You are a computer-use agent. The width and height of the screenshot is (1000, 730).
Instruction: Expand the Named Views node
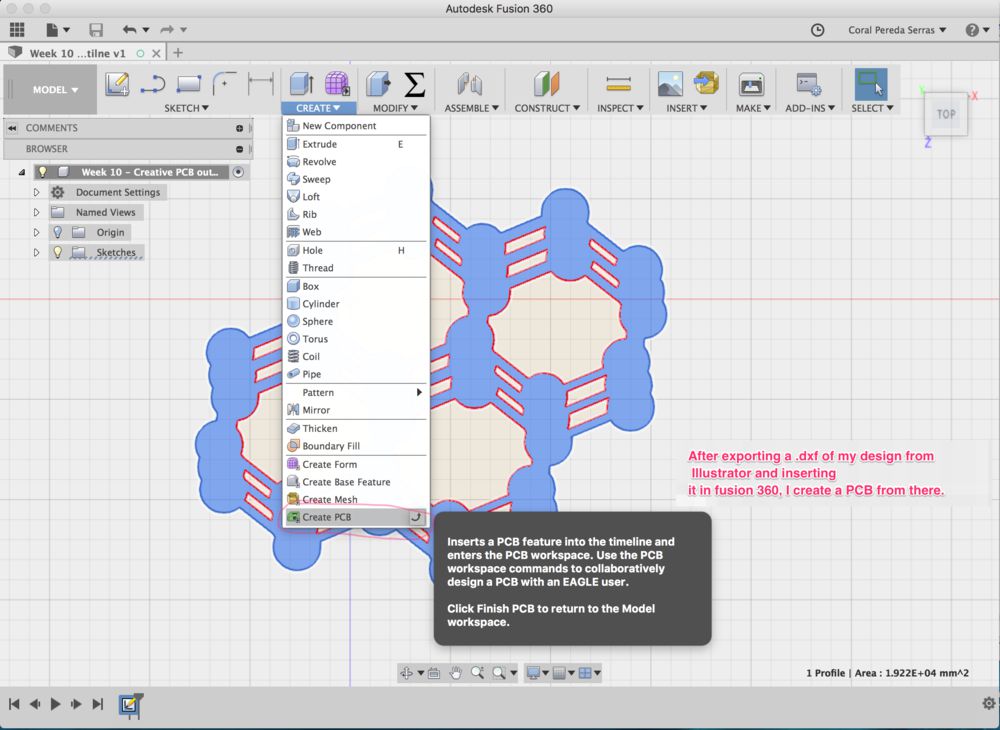tap(36, 212)
